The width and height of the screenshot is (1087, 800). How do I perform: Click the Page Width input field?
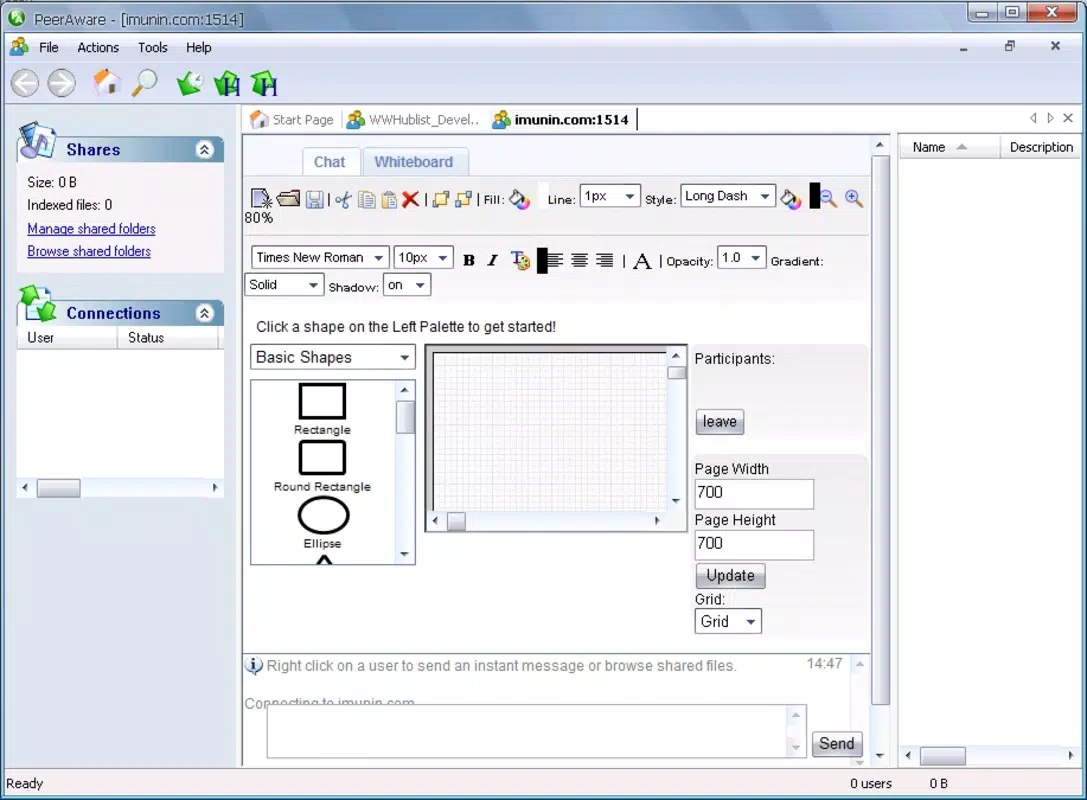pyautogui.click(x=754, y=494)
